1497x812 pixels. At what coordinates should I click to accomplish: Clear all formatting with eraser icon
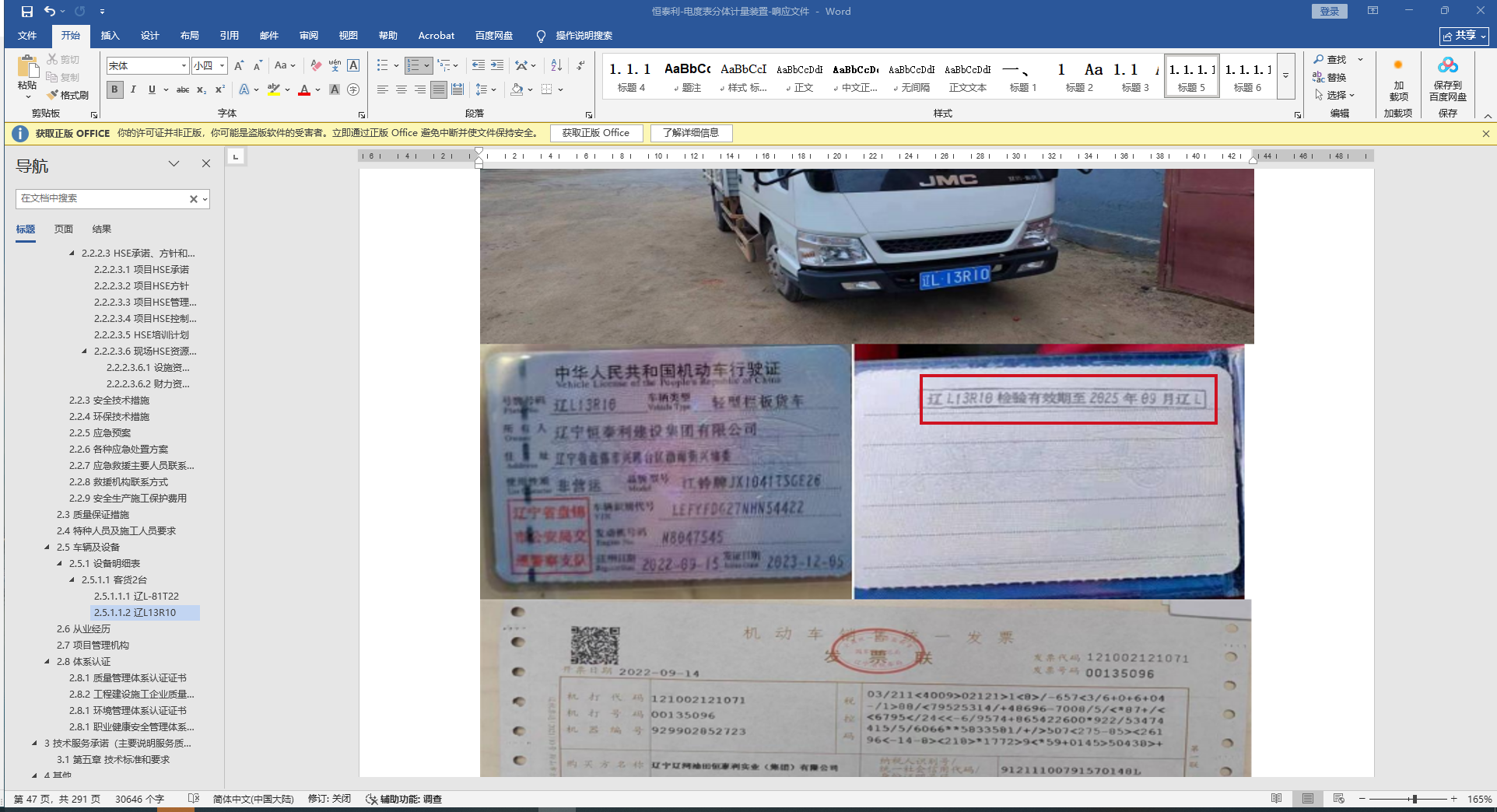pyautogui.click(x=316, y=65)
